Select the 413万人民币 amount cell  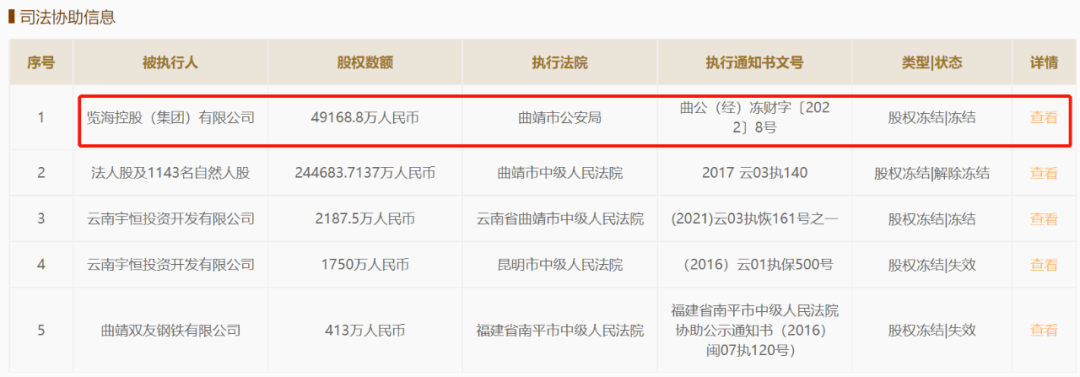click(x=365, y=331)
